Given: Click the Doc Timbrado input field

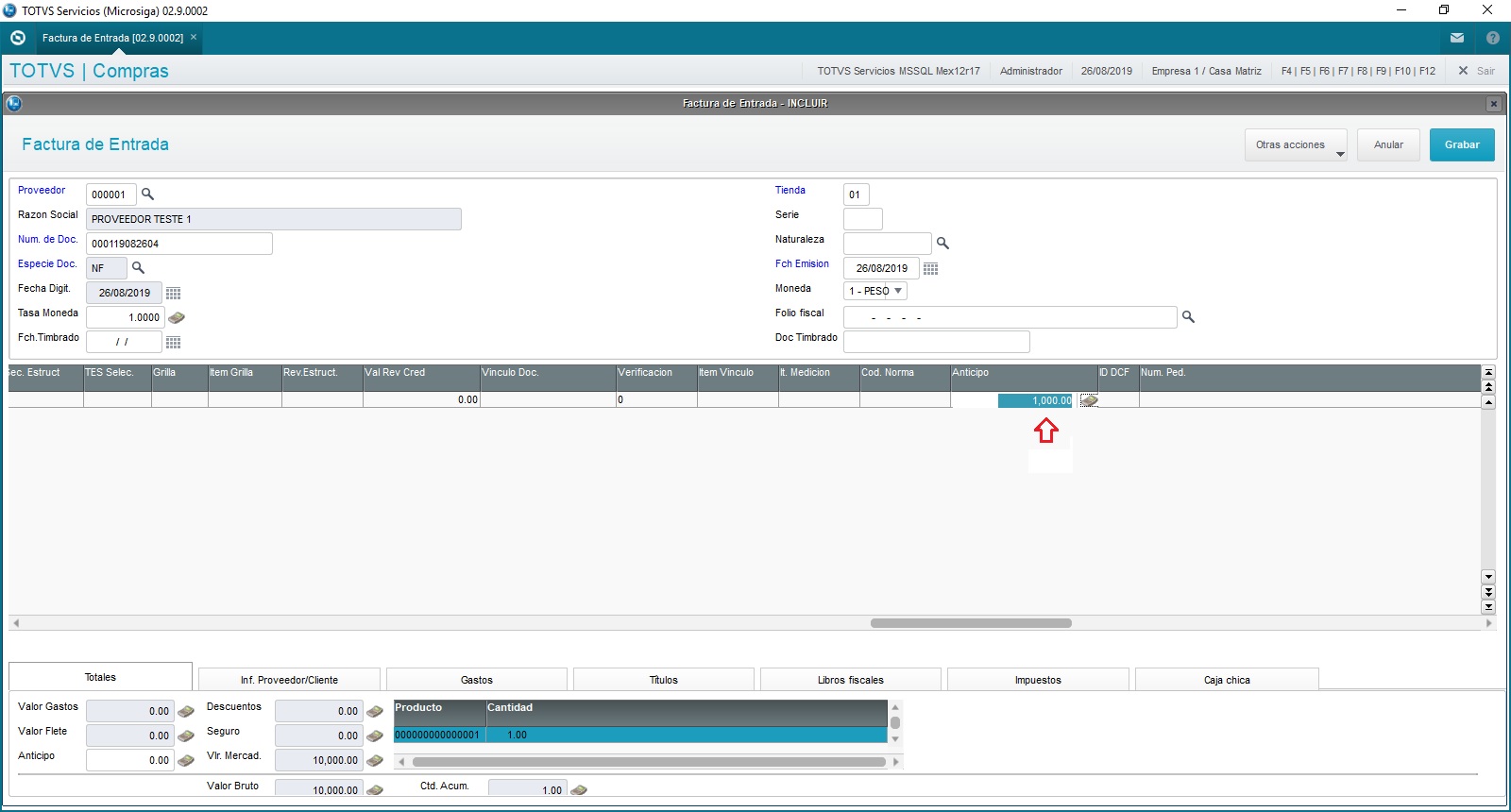Looking at the screenshot, I should (936, 342).
